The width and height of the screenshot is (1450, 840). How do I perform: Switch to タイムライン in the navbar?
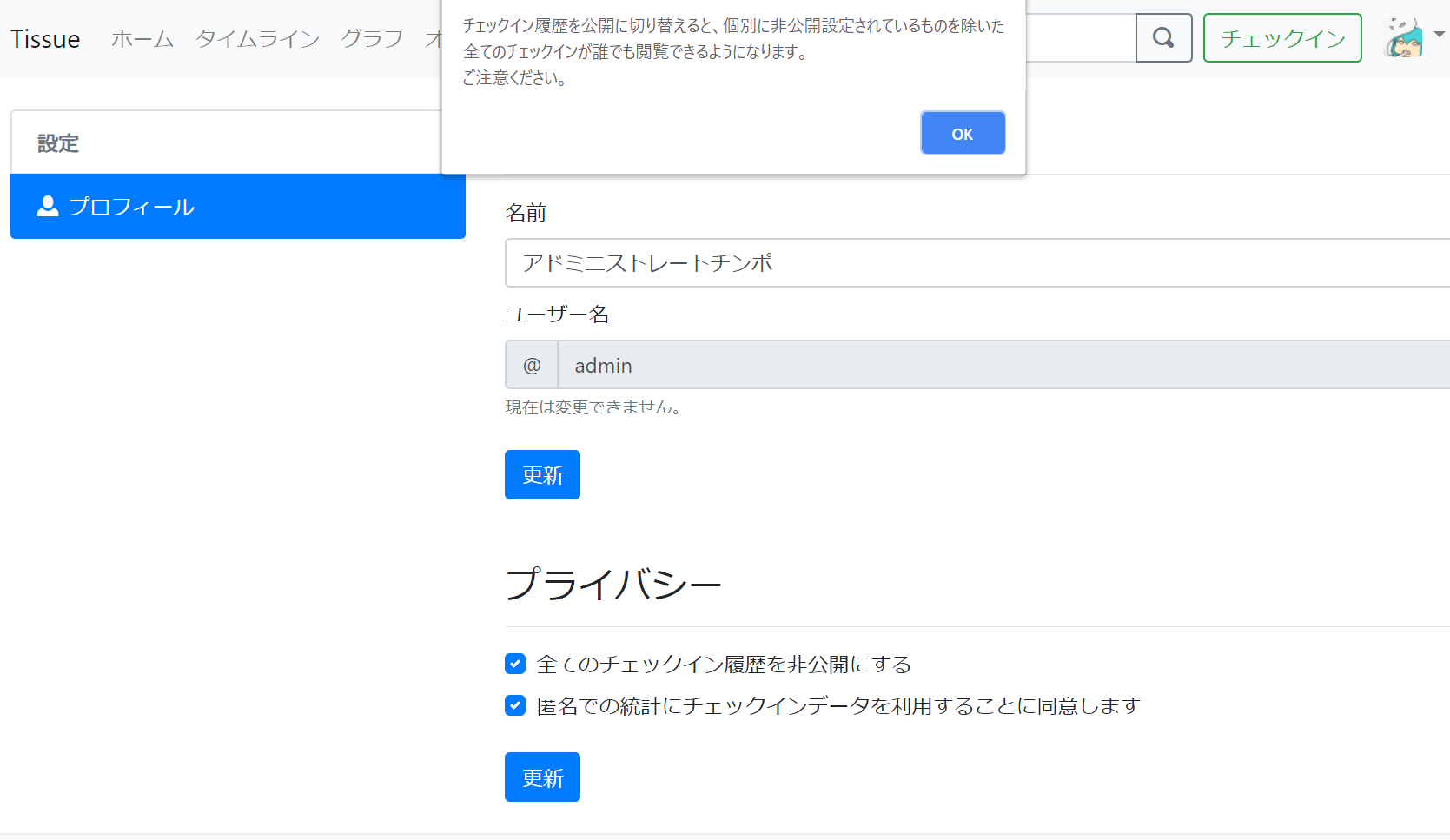pos(257,39)
